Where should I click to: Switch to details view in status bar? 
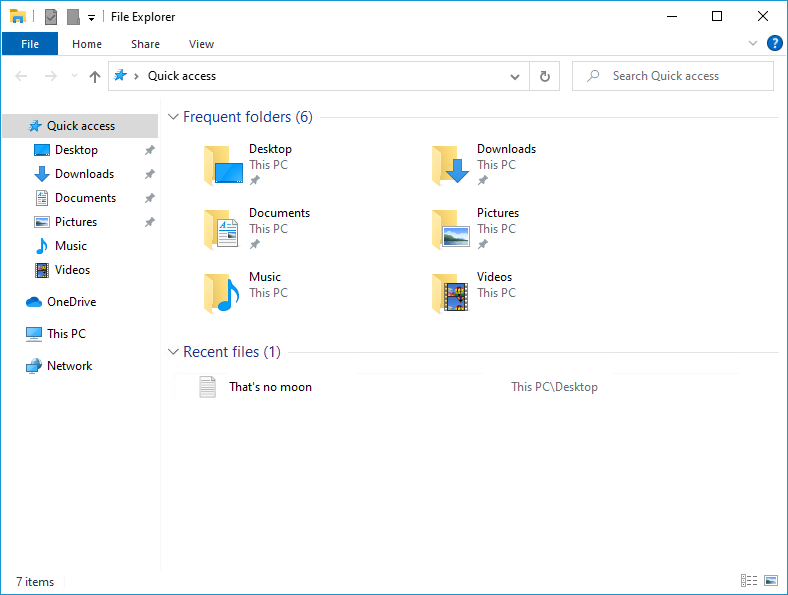pyautogui.click(x=749, y=581)
